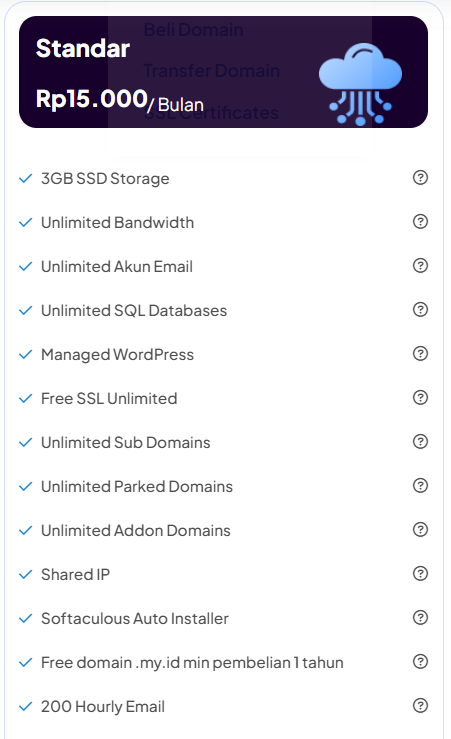Click the Standar plan title
The image size is (451, 739).
tap(82, 48)
